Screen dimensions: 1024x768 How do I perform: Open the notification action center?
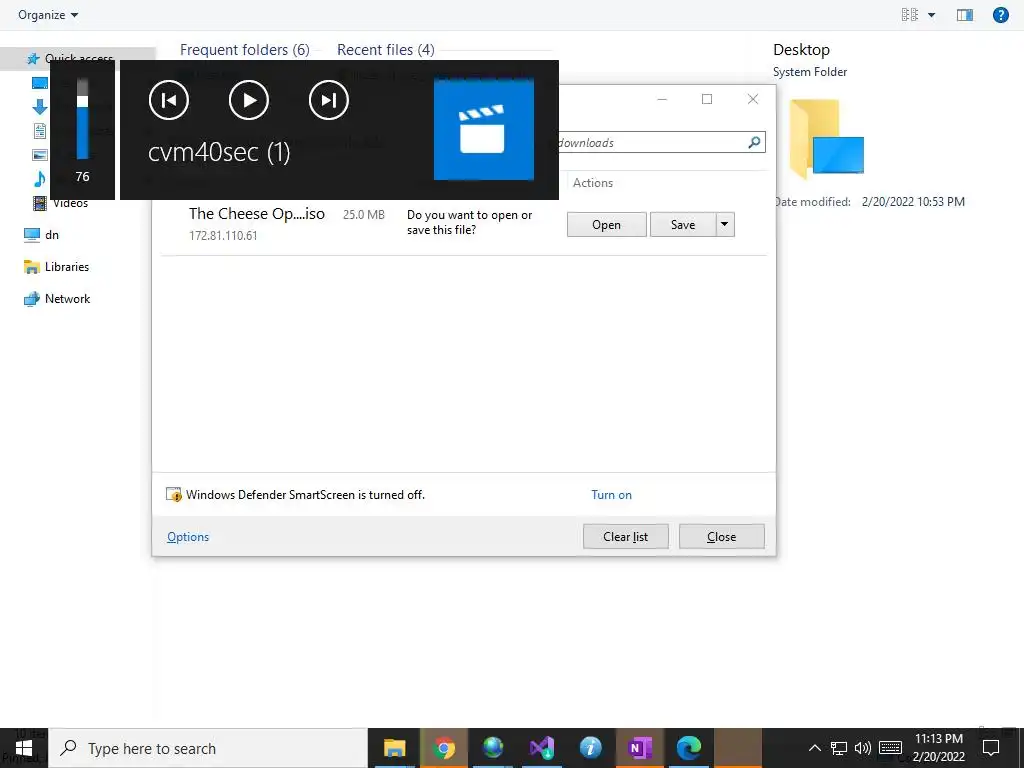tap(991, 748)
